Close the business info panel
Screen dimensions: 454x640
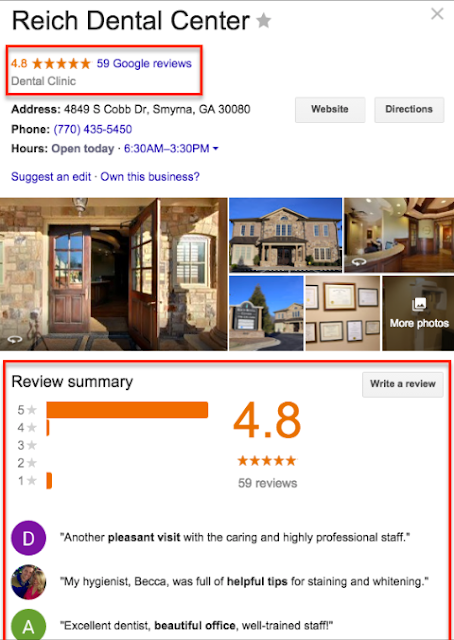pyautogui.click(x=437, y=14)
